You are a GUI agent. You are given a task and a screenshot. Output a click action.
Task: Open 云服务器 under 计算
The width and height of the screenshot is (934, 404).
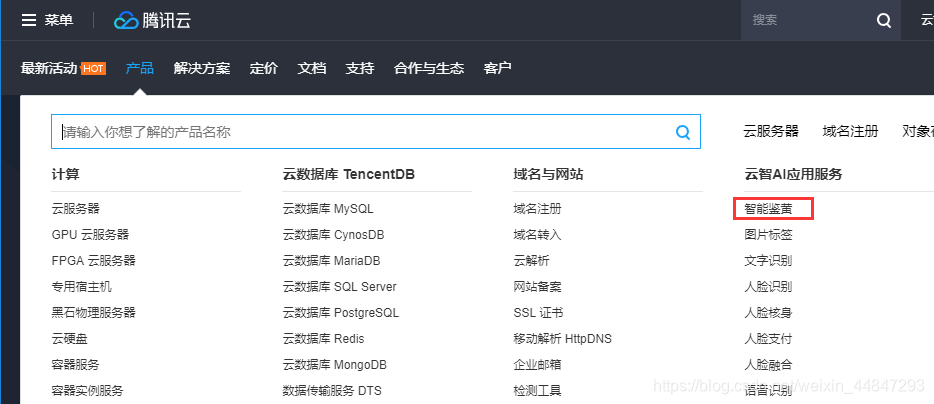point(76,209)
